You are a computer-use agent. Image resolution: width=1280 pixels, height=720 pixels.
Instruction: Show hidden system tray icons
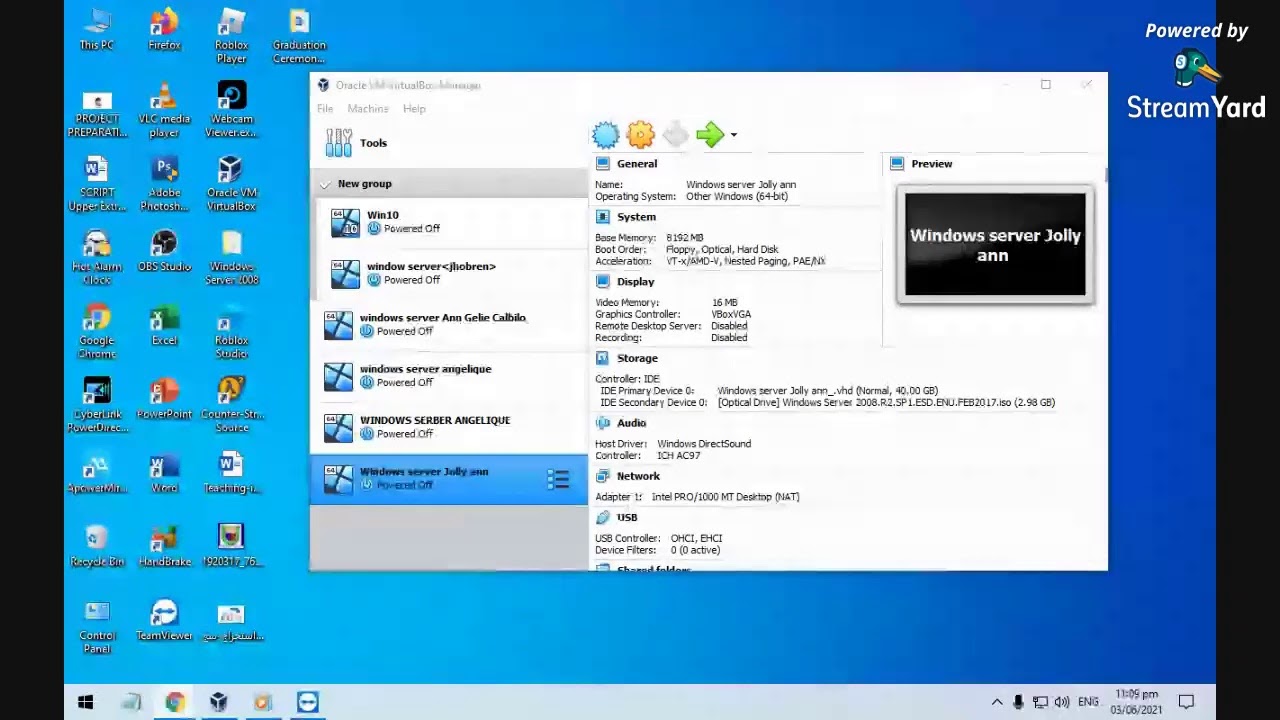tap(997, 702)
